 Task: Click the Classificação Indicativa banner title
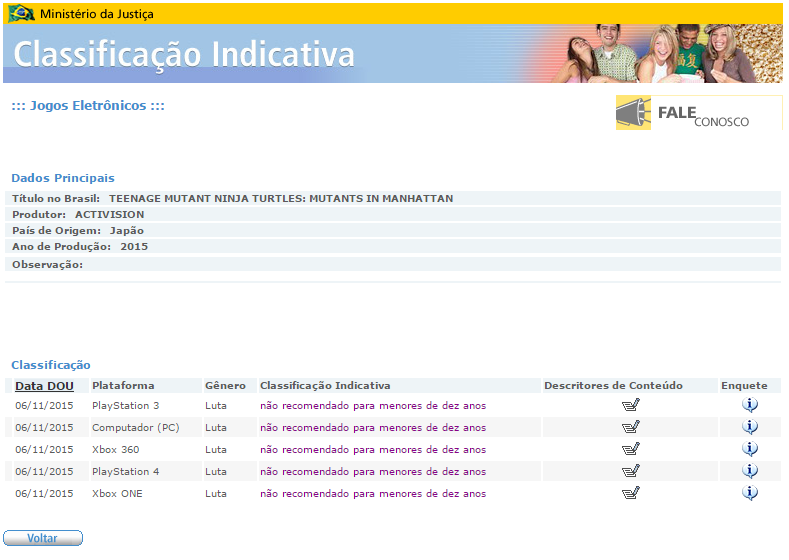pos(184,54)
